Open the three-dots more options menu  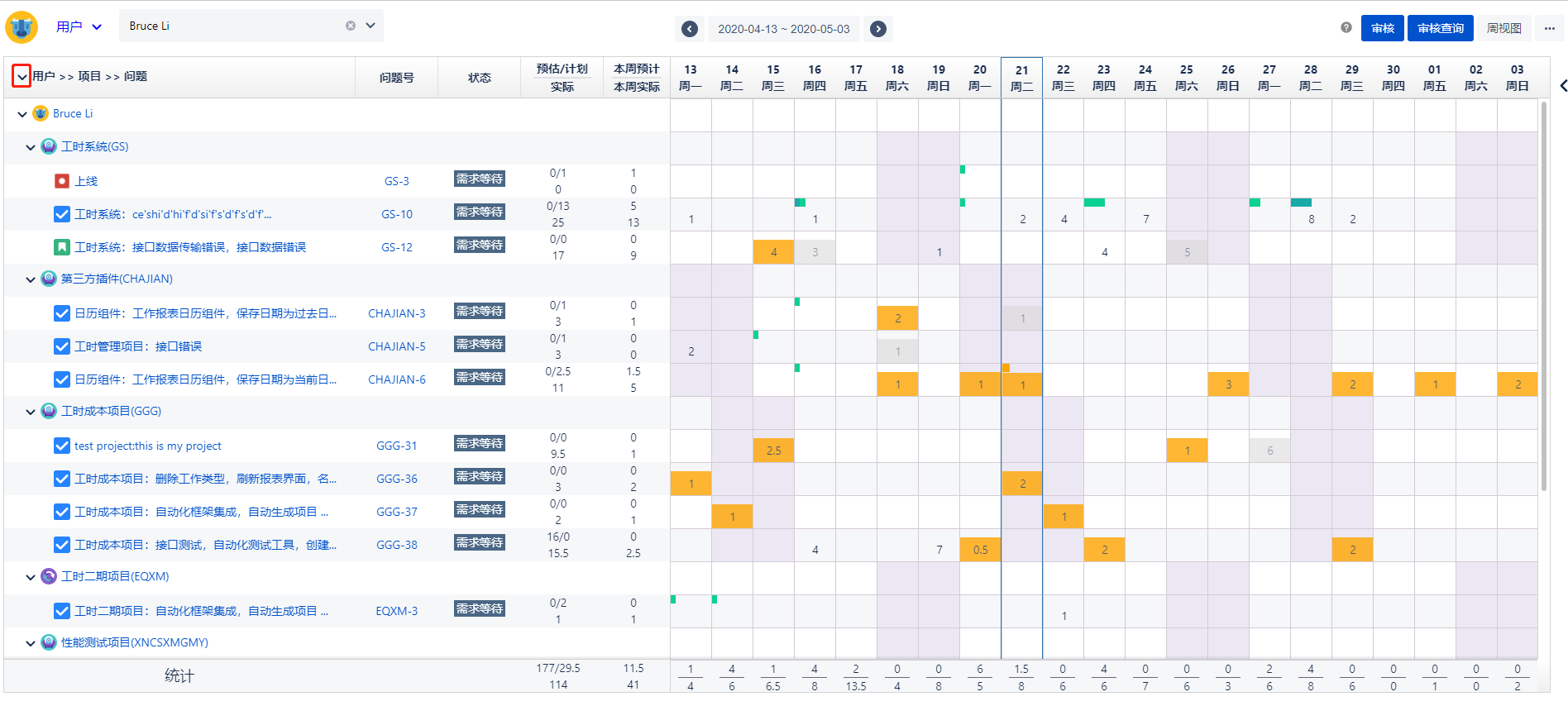tap(1549, 28)
